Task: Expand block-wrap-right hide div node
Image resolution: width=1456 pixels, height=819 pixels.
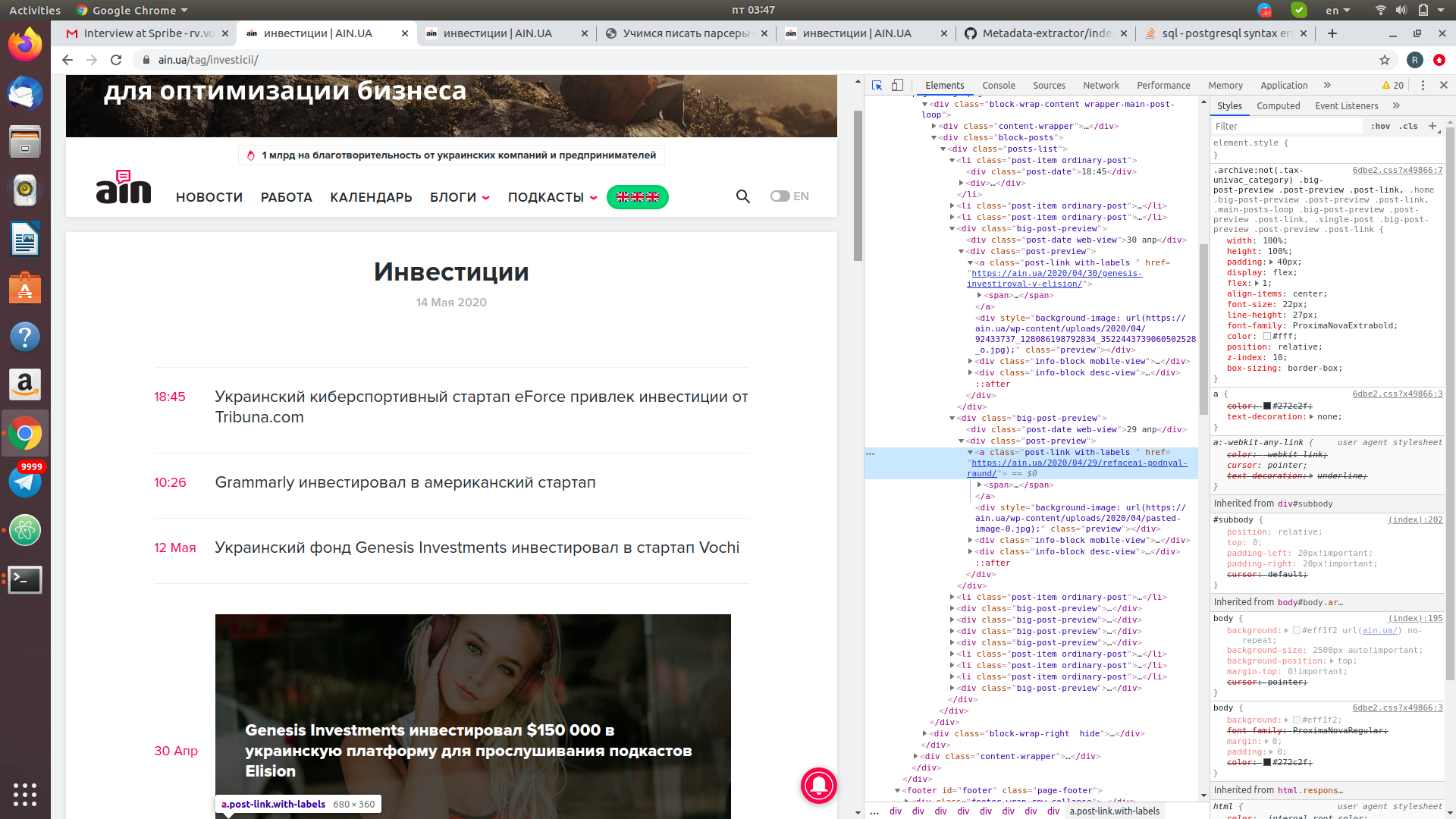Action: coord(924,734)
